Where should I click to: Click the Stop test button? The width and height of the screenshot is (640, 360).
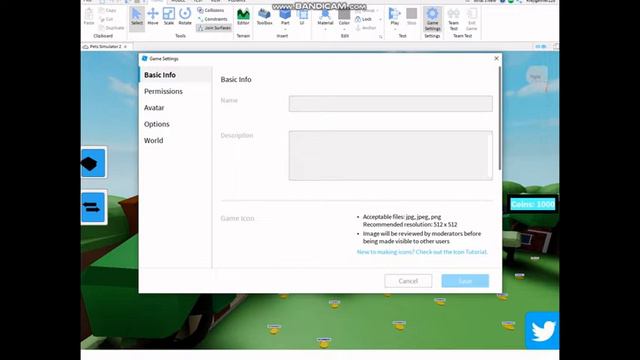[x=411, y=16]
